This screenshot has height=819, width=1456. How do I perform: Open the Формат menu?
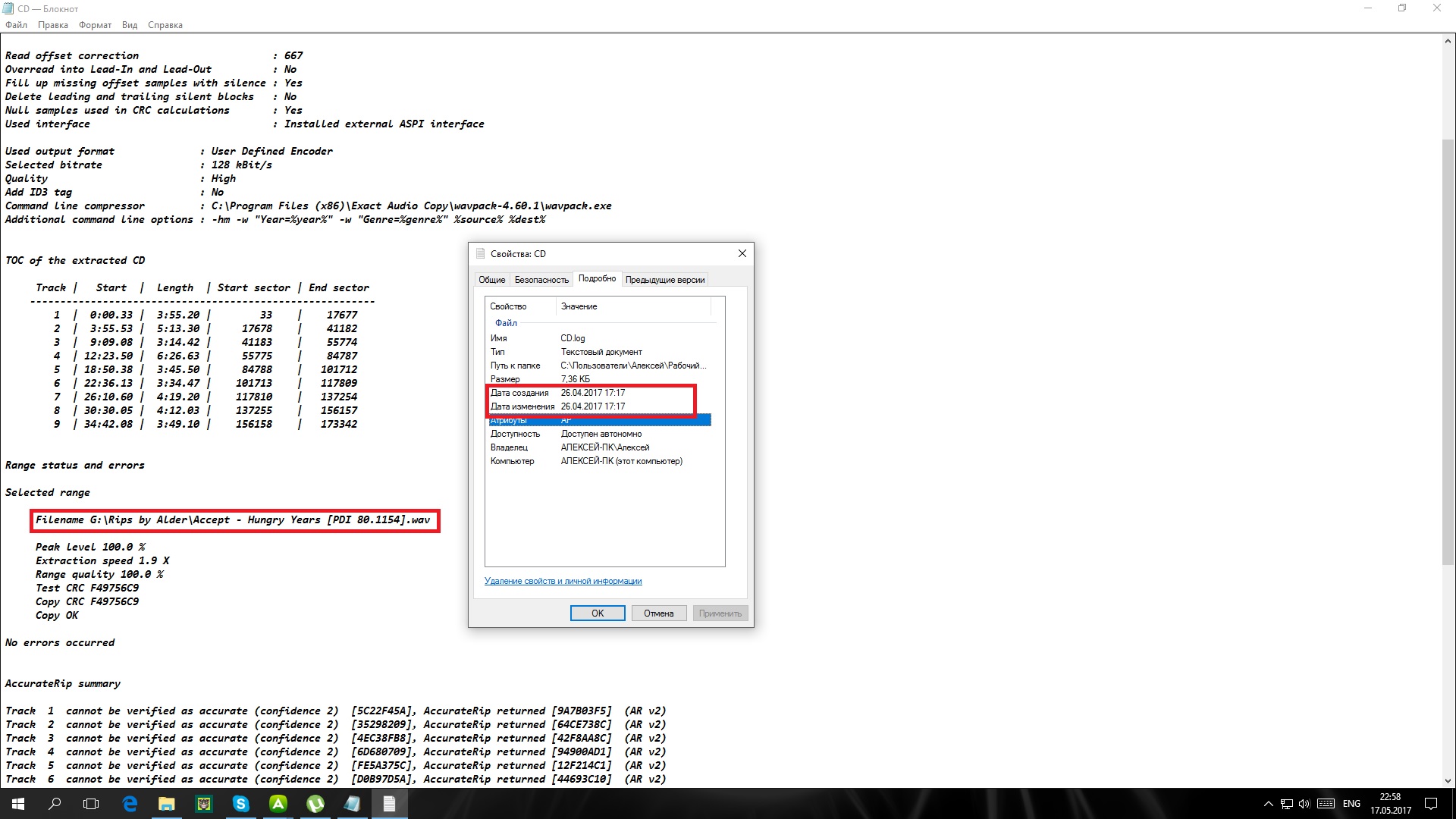95,25
